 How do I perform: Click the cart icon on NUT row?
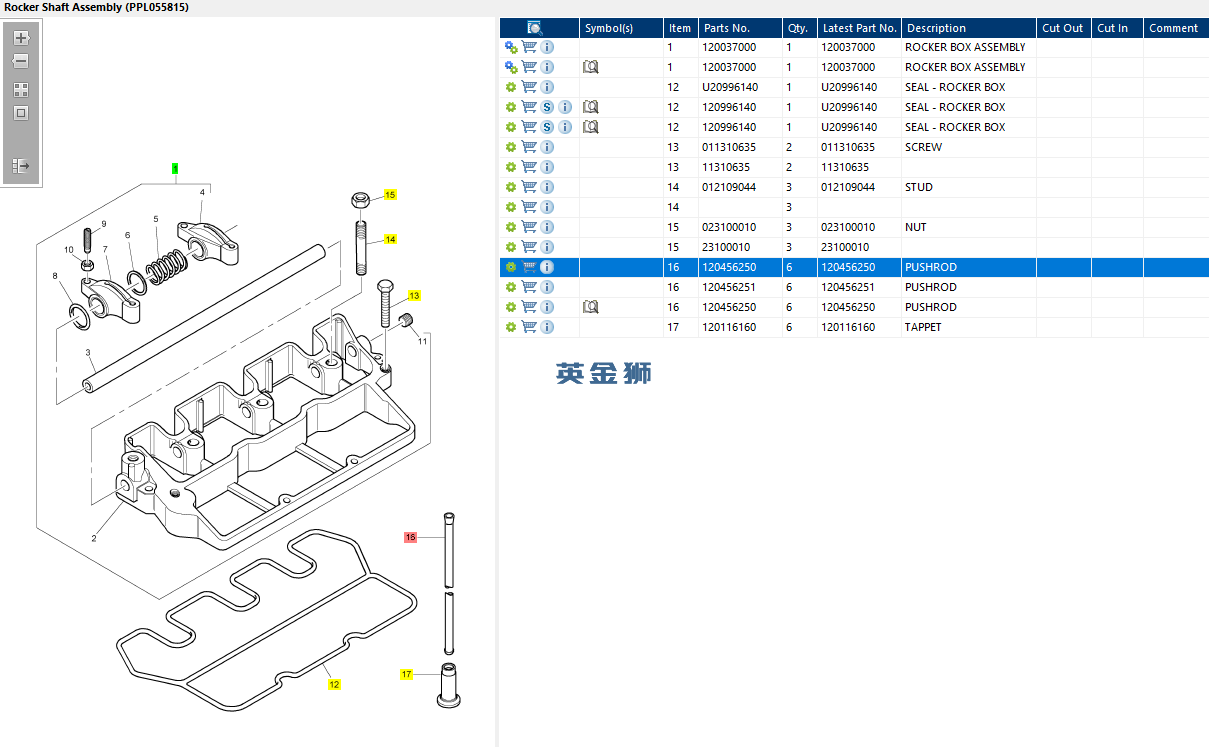pyautogui.click(x=529, y=227)
